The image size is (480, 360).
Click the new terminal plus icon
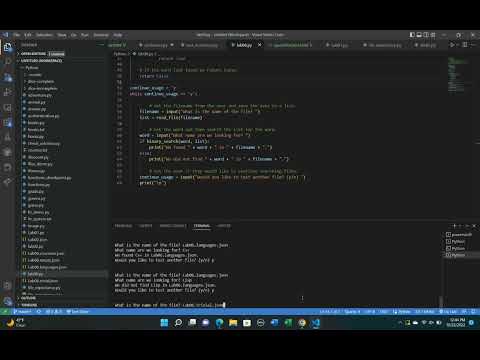point(454,226)
